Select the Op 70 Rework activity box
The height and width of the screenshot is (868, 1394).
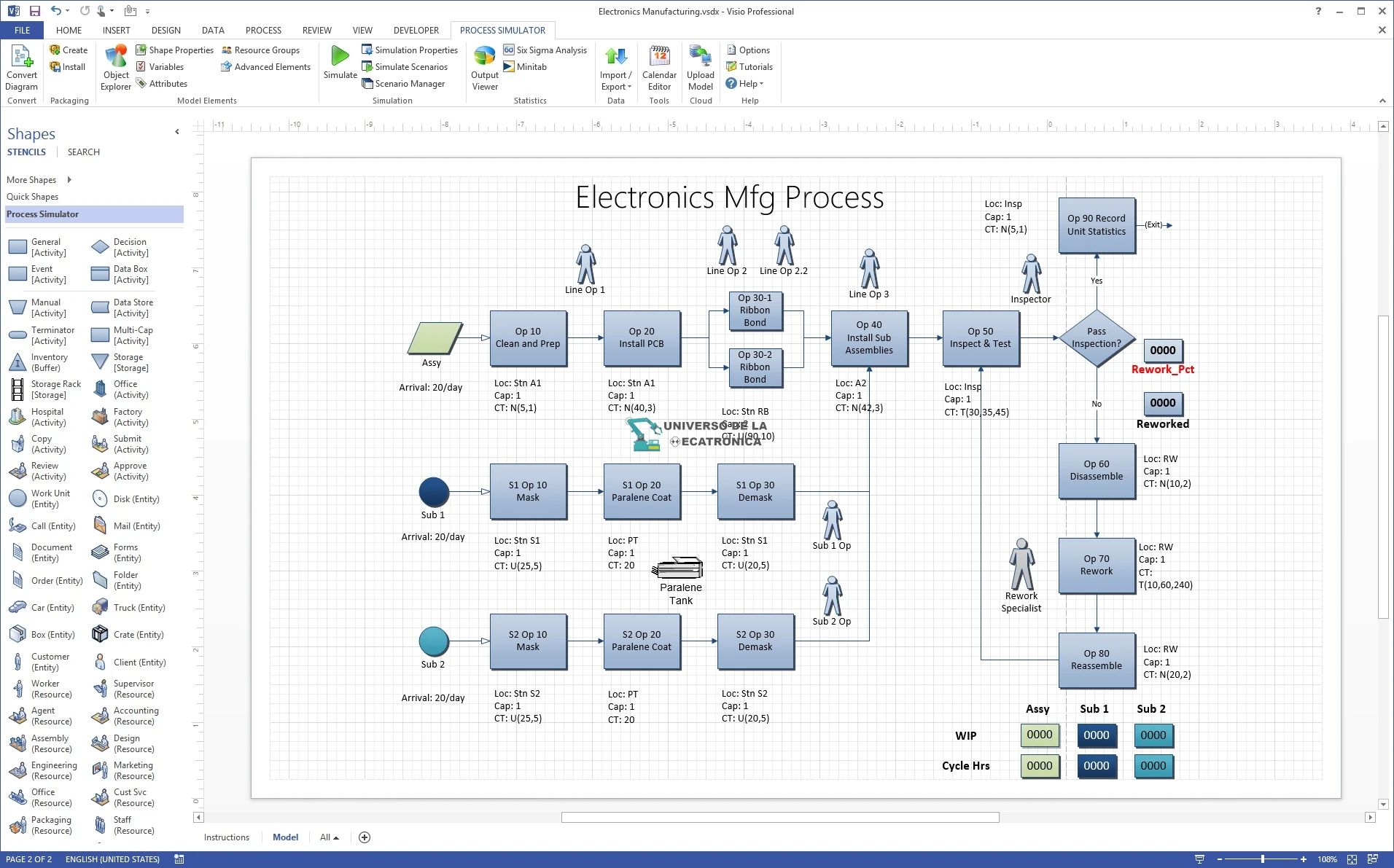coord(1097,566)
